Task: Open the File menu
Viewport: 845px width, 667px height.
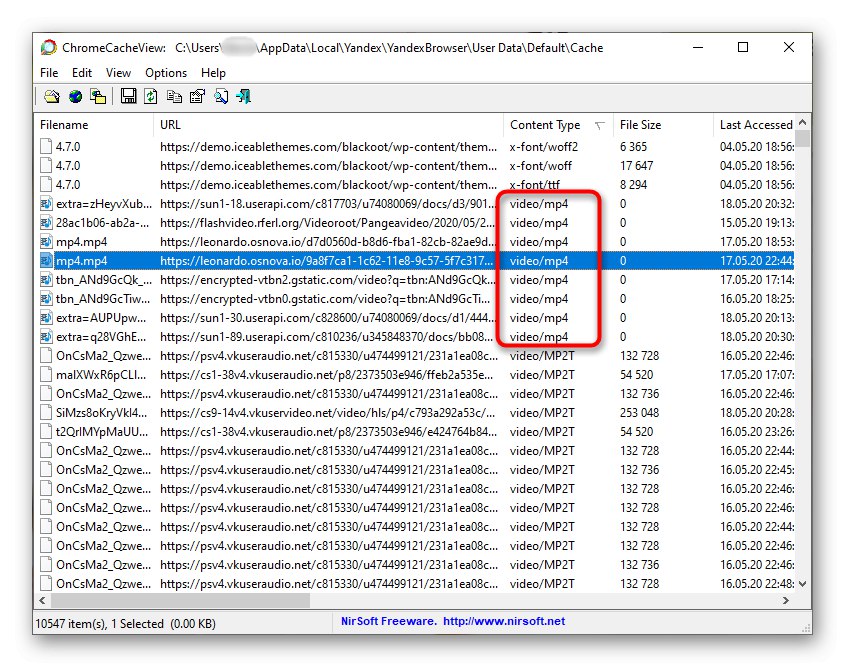Action: 49,73
